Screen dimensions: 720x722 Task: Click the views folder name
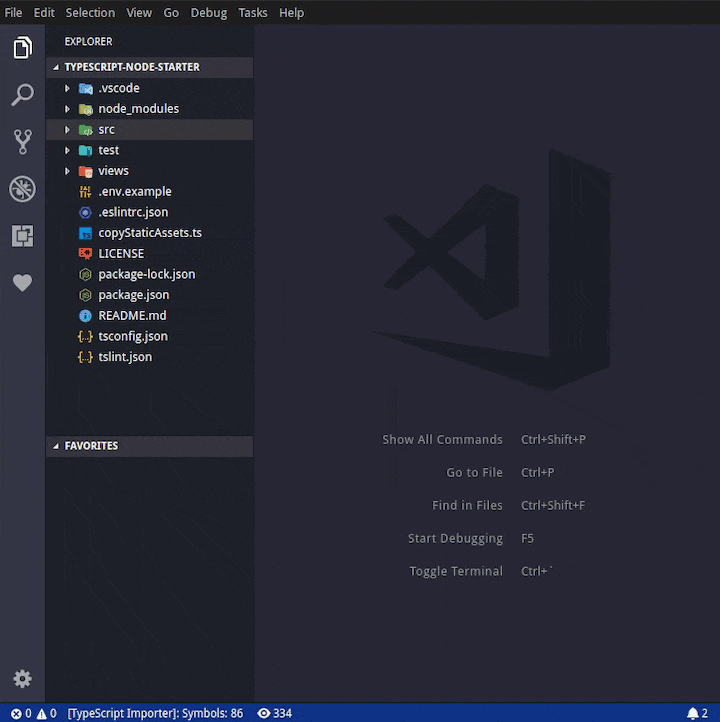[x=113, y=171]
